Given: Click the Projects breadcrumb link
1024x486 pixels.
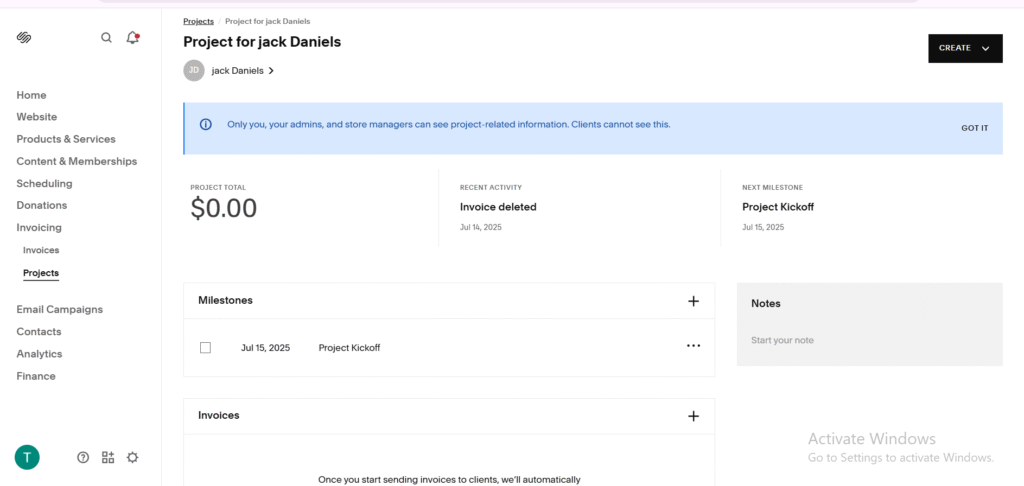Looking at the screenshot, I should [199, 22].
